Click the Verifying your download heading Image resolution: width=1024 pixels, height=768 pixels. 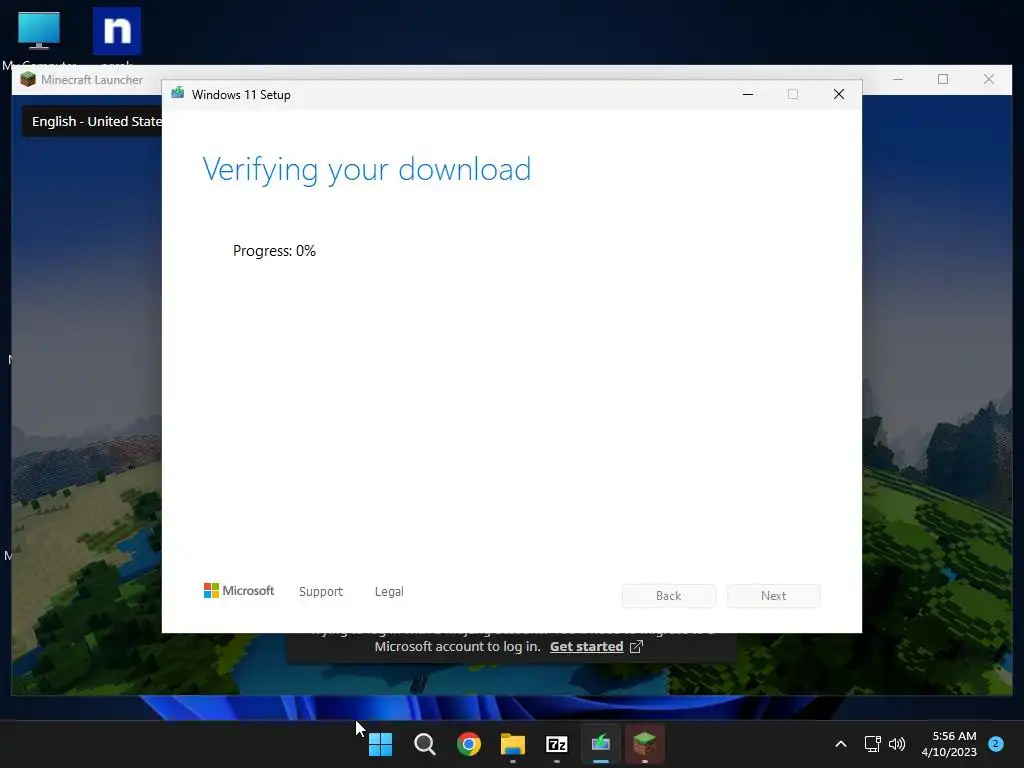pyautogui.click(x=366, y=170)
